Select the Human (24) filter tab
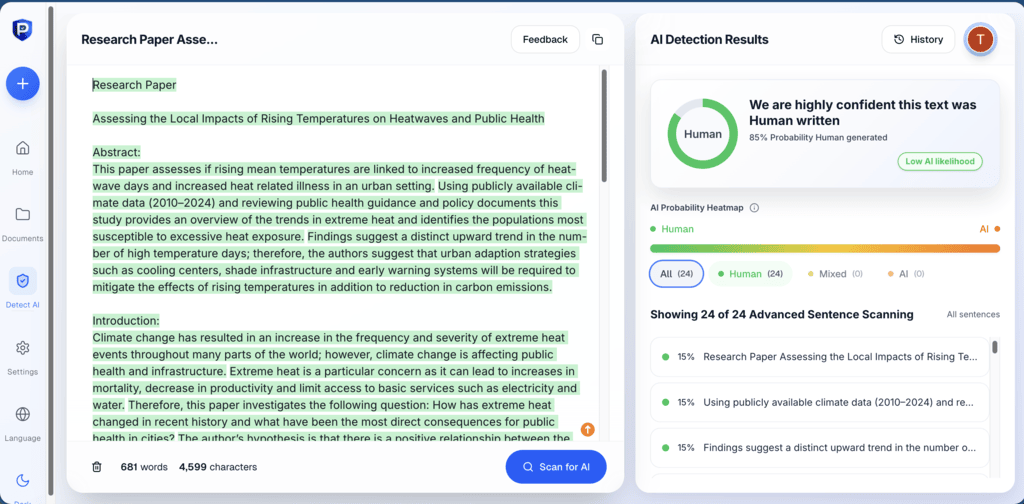This screenshot has height=504, width=1024. click(750, 274)
